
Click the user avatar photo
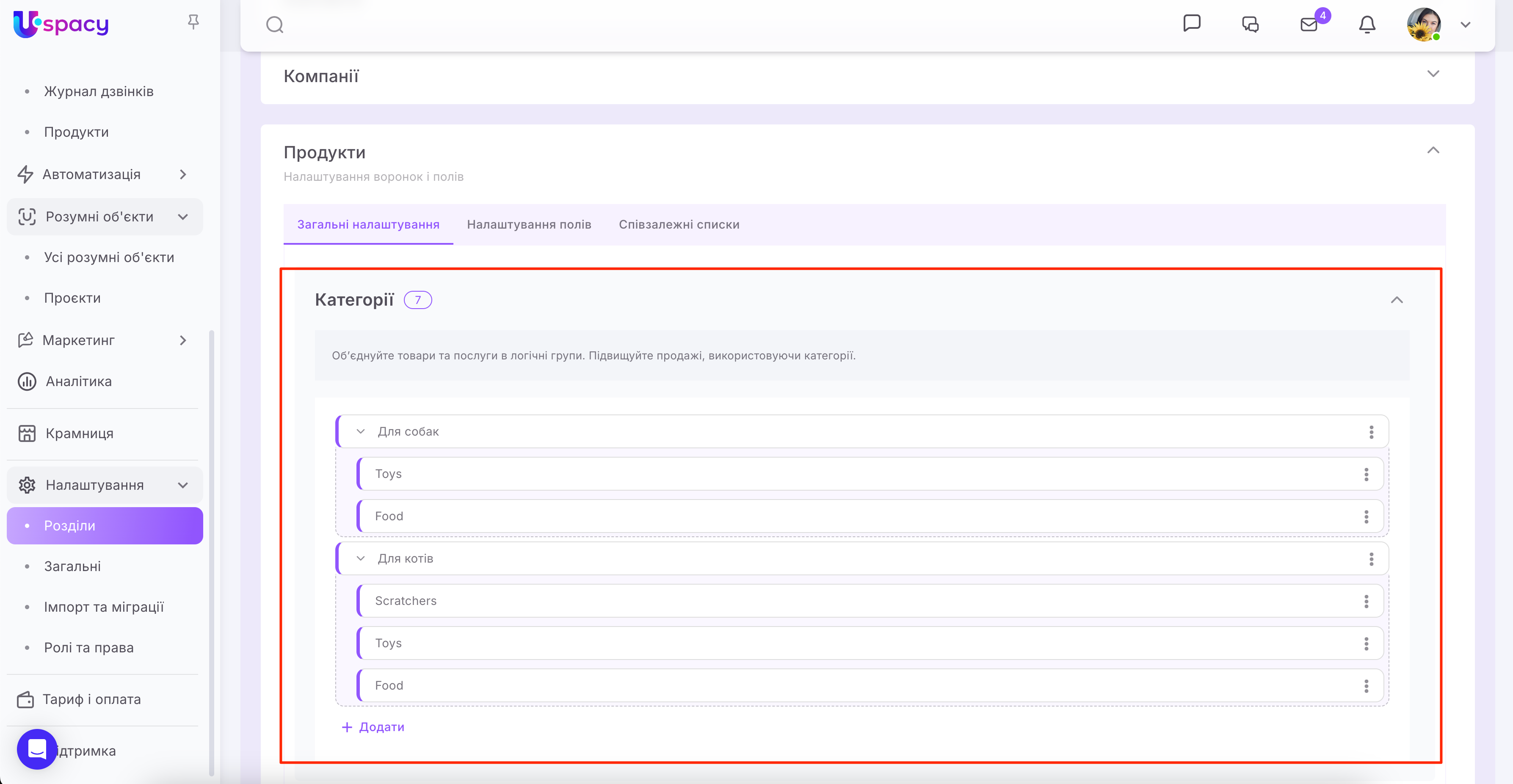point(1422,24)
